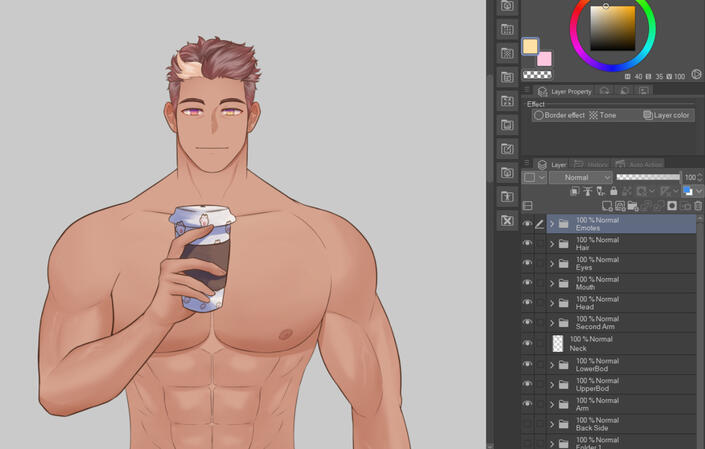
Task: Open the Normal blending mode dropdown
Action: [x=580, y=177]
